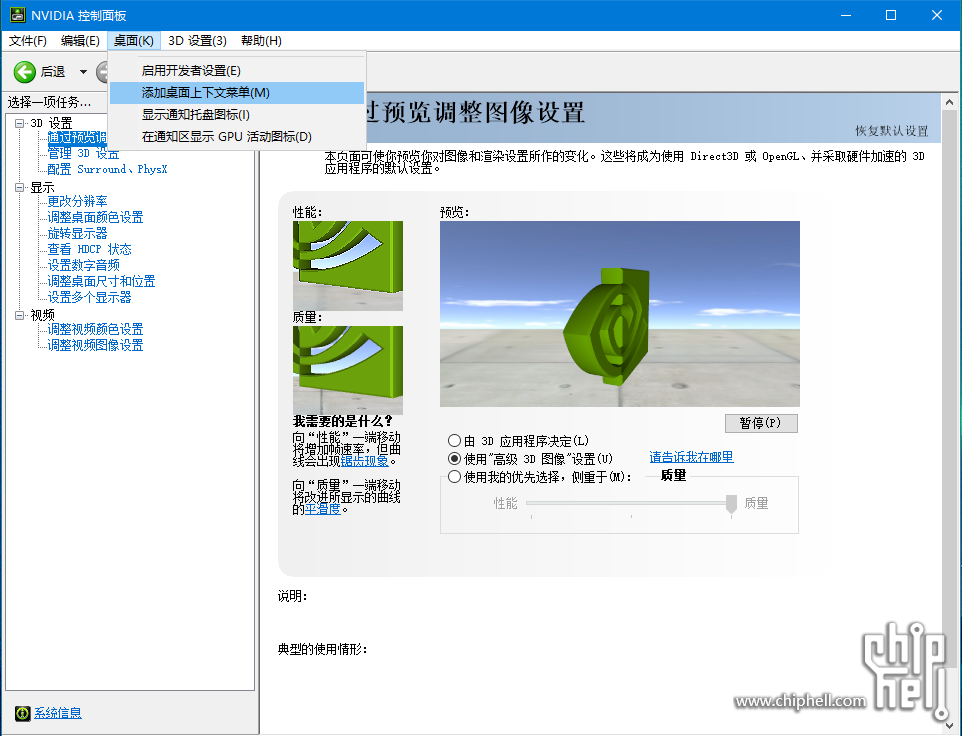Screen dimensions: 962x736
Task: Close the 桌面(K) menu
Action: [134, 40]
